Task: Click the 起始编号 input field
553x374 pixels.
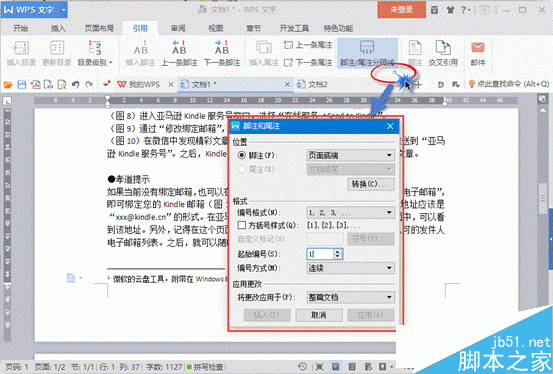Action: 320,254
